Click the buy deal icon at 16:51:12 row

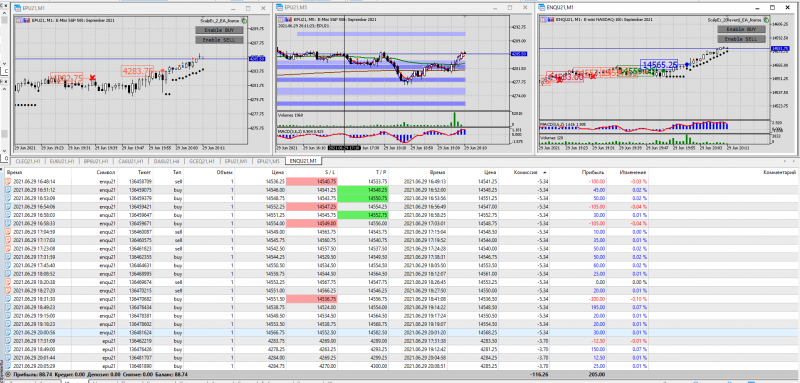(x=8, y=189)
